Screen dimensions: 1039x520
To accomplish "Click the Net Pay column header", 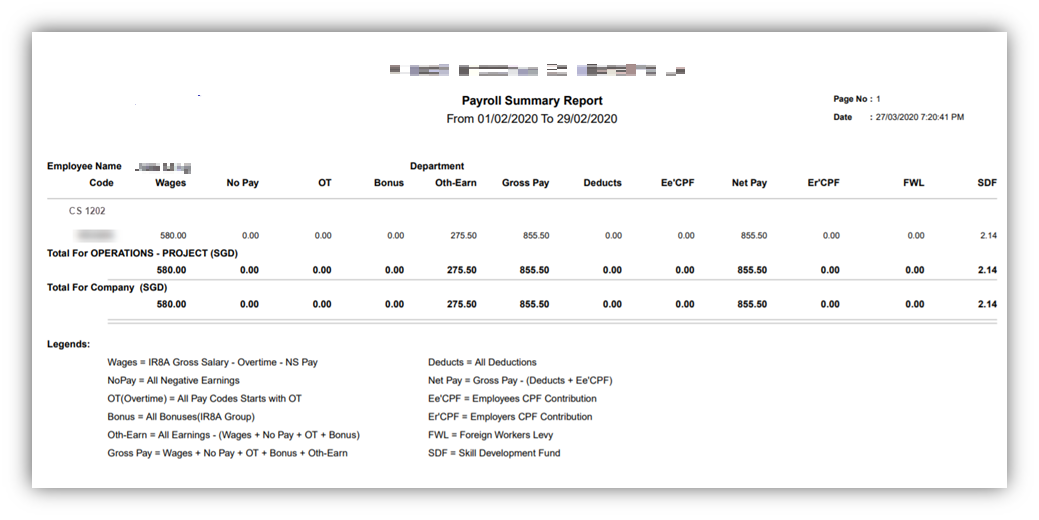I will pyautogui.click(x=749, y=183).
